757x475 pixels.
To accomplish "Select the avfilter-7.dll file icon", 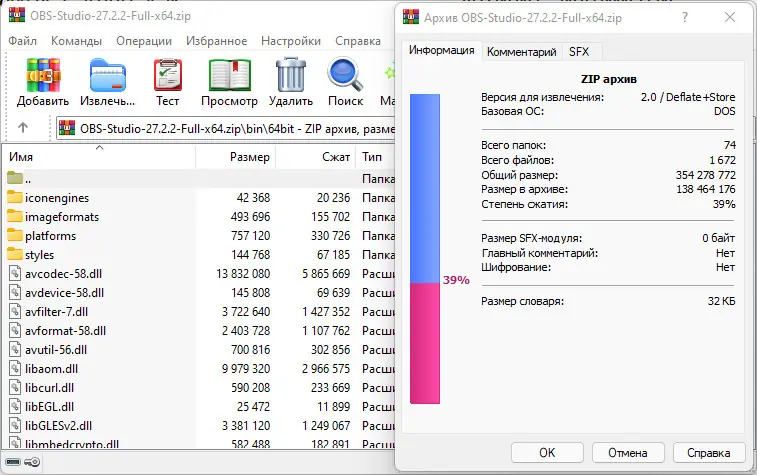I will [15, 311].
